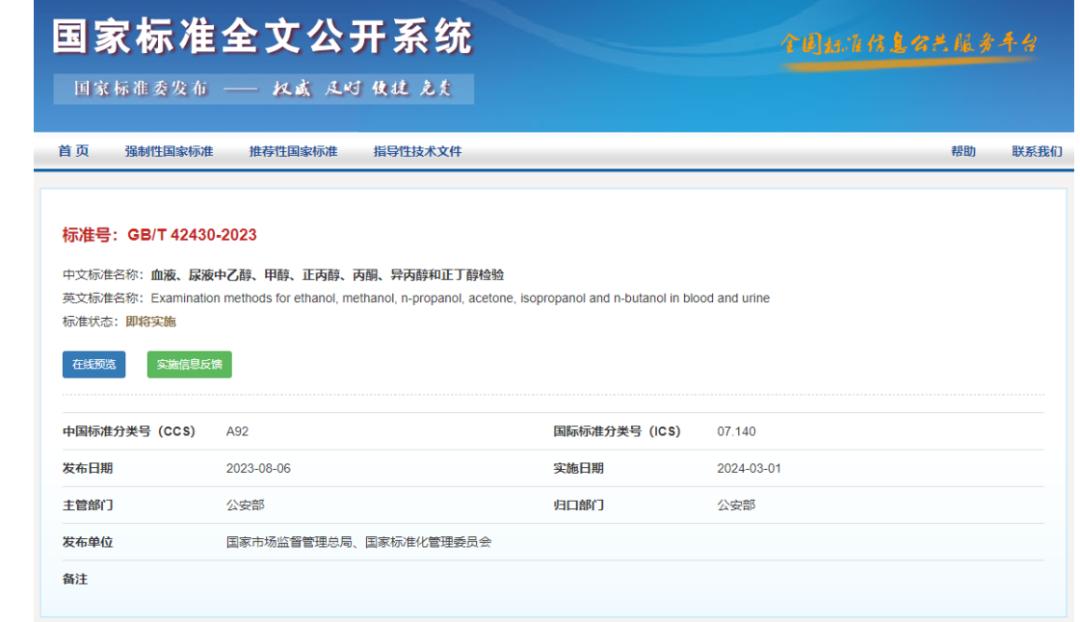Switch to the 推荐性国家标准 section
This screenshot has height=622, width=1080.
click(x=293, y=152)
